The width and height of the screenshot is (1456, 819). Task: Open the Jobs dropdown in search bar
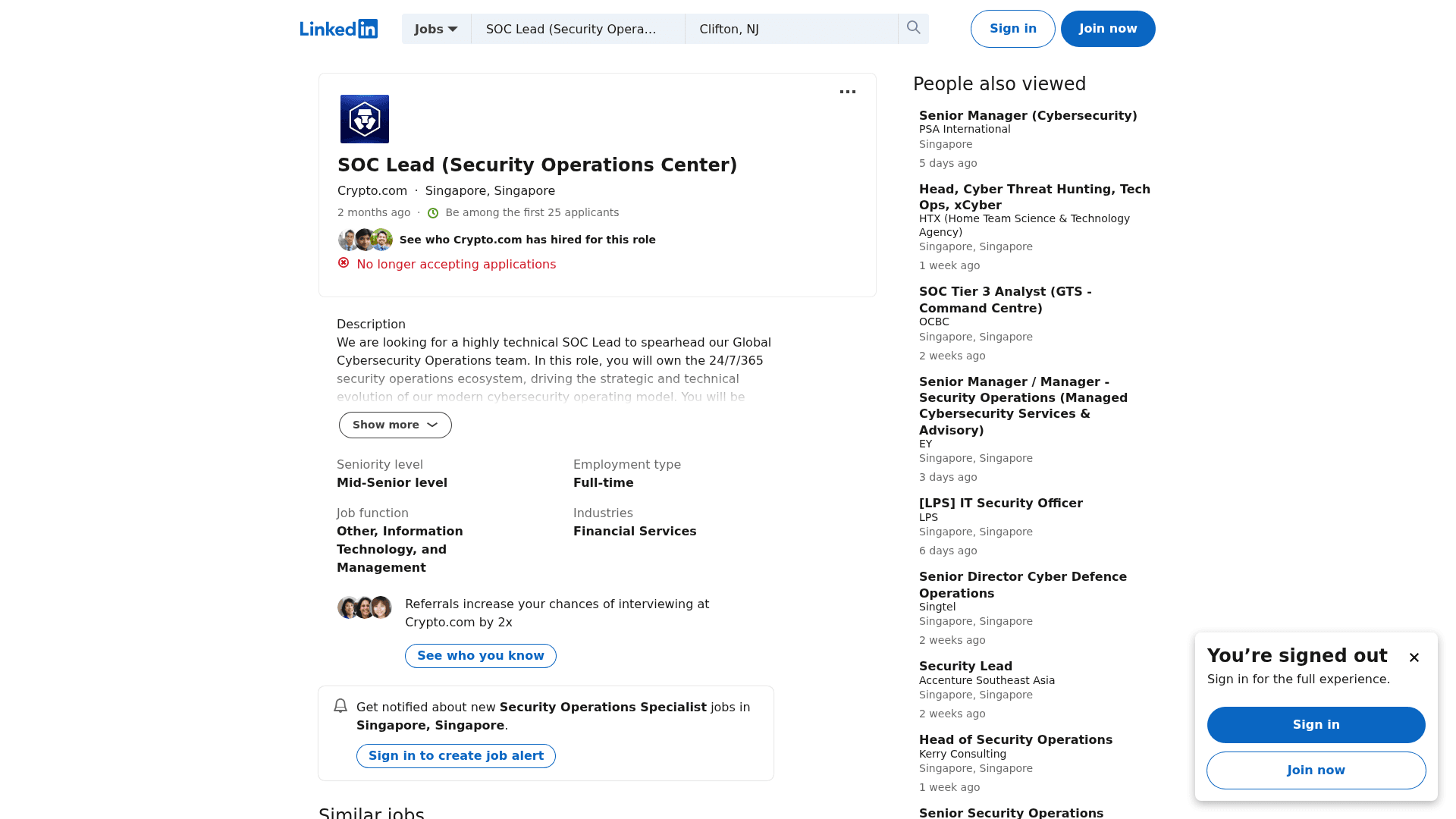point(436,29)
